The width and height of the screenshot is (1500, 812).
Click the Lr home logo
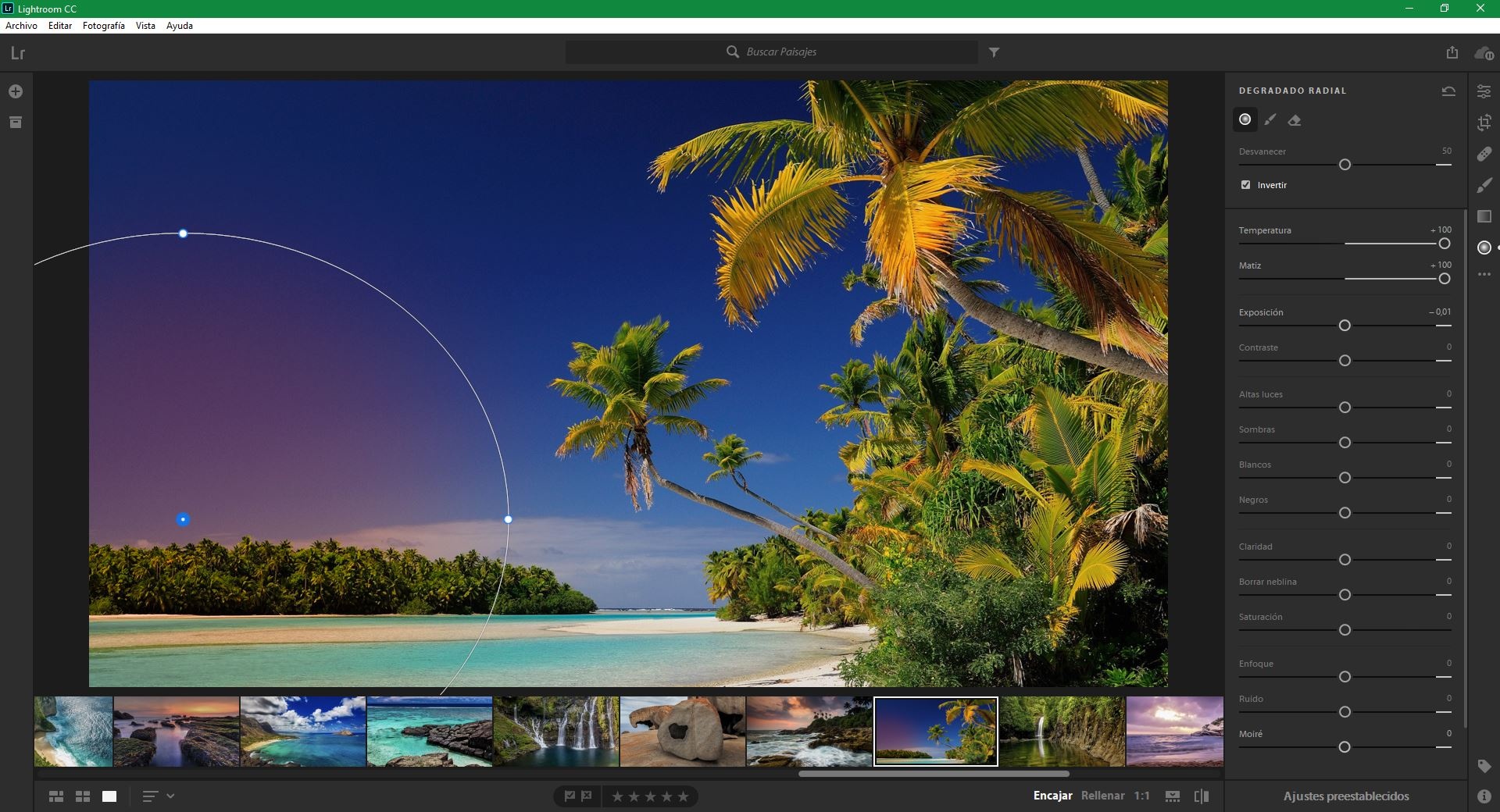point(18,53)
